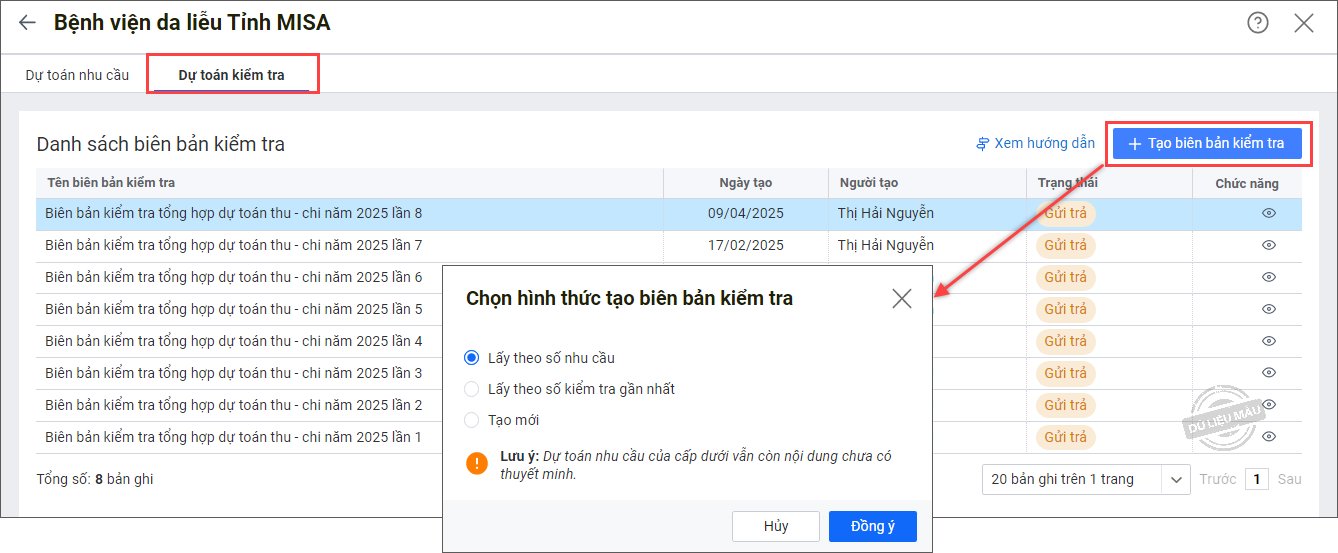
Task: Expand the '20 bản ghi trên 1 trang' dropdown
Action: click(1175, 479)
